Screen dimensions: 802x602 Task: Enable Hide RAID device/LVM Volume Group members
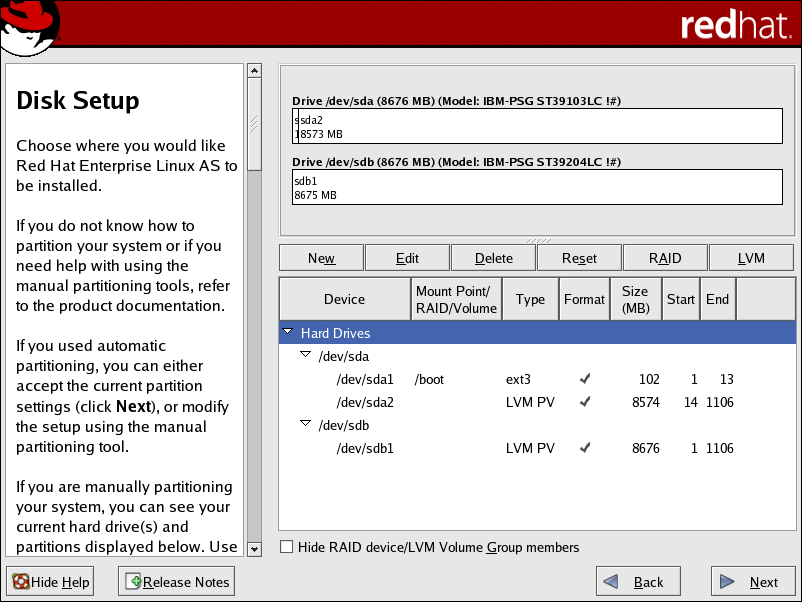pyautogui.click(x=287, y=547)
